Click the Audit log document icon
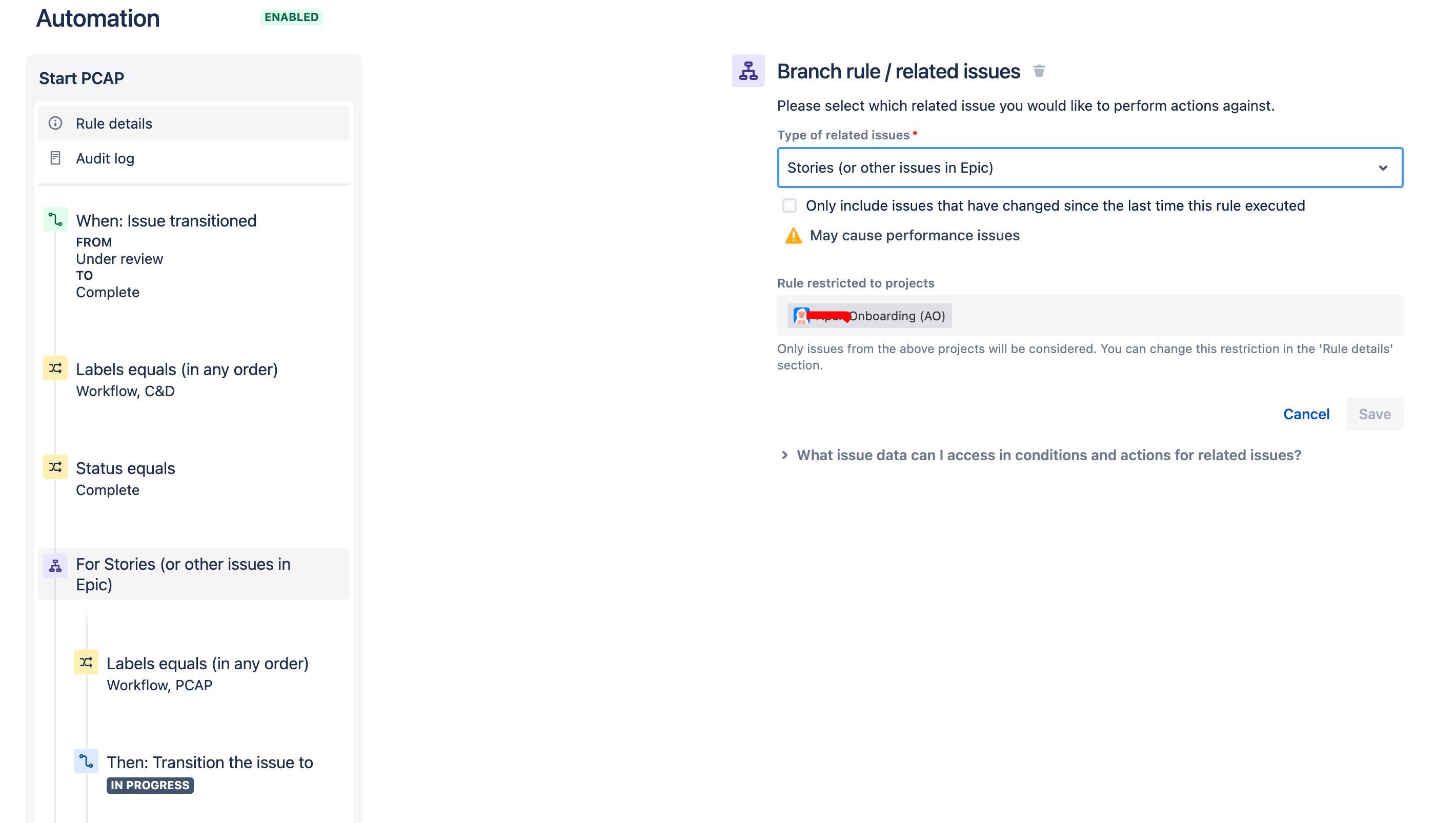Image resolution: width=1456 pixels, height=823 pixels. [55, 158]
